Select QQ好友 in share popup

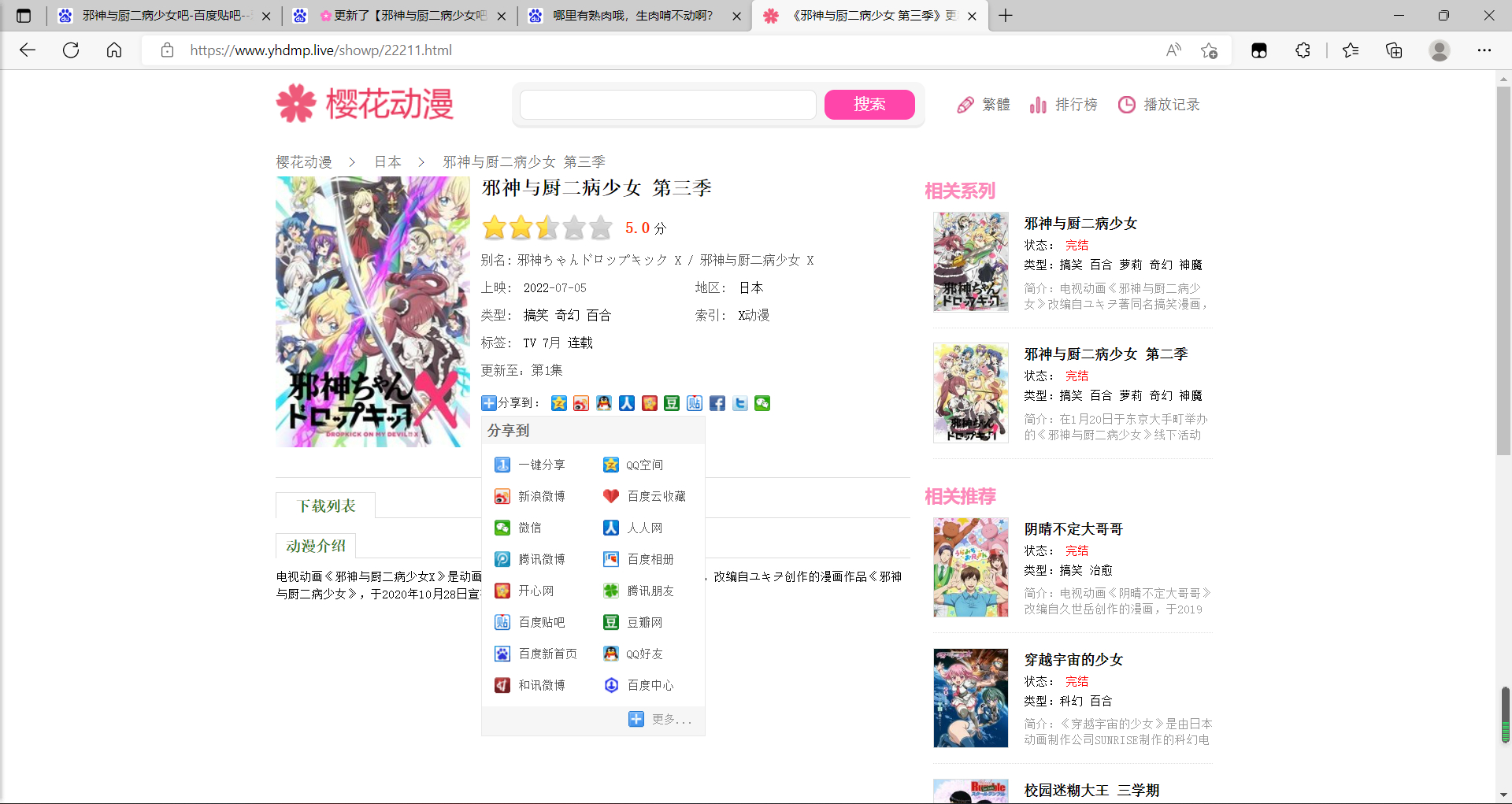633,654
